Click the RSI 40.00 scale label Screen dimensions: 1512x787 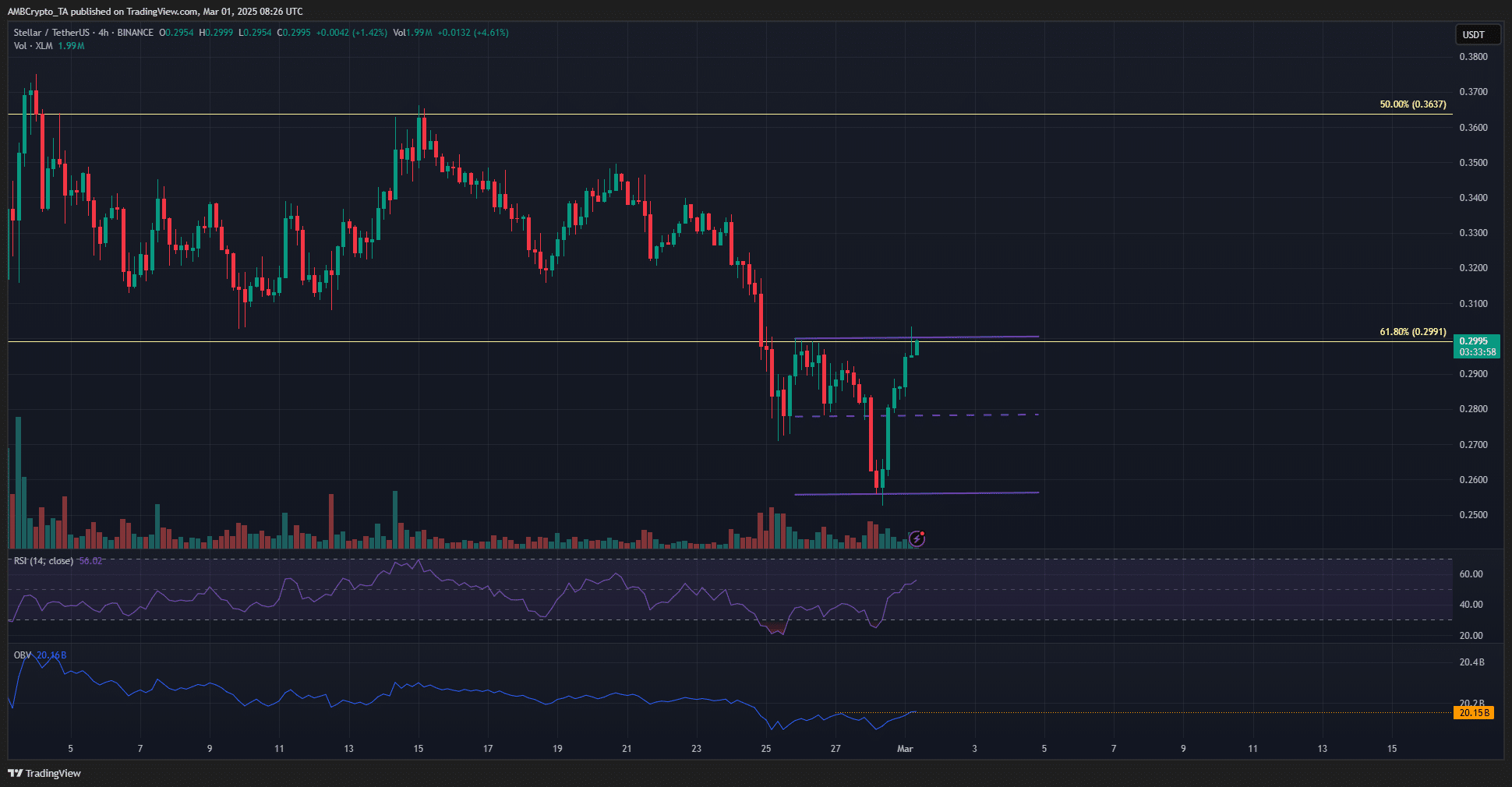1471,605
